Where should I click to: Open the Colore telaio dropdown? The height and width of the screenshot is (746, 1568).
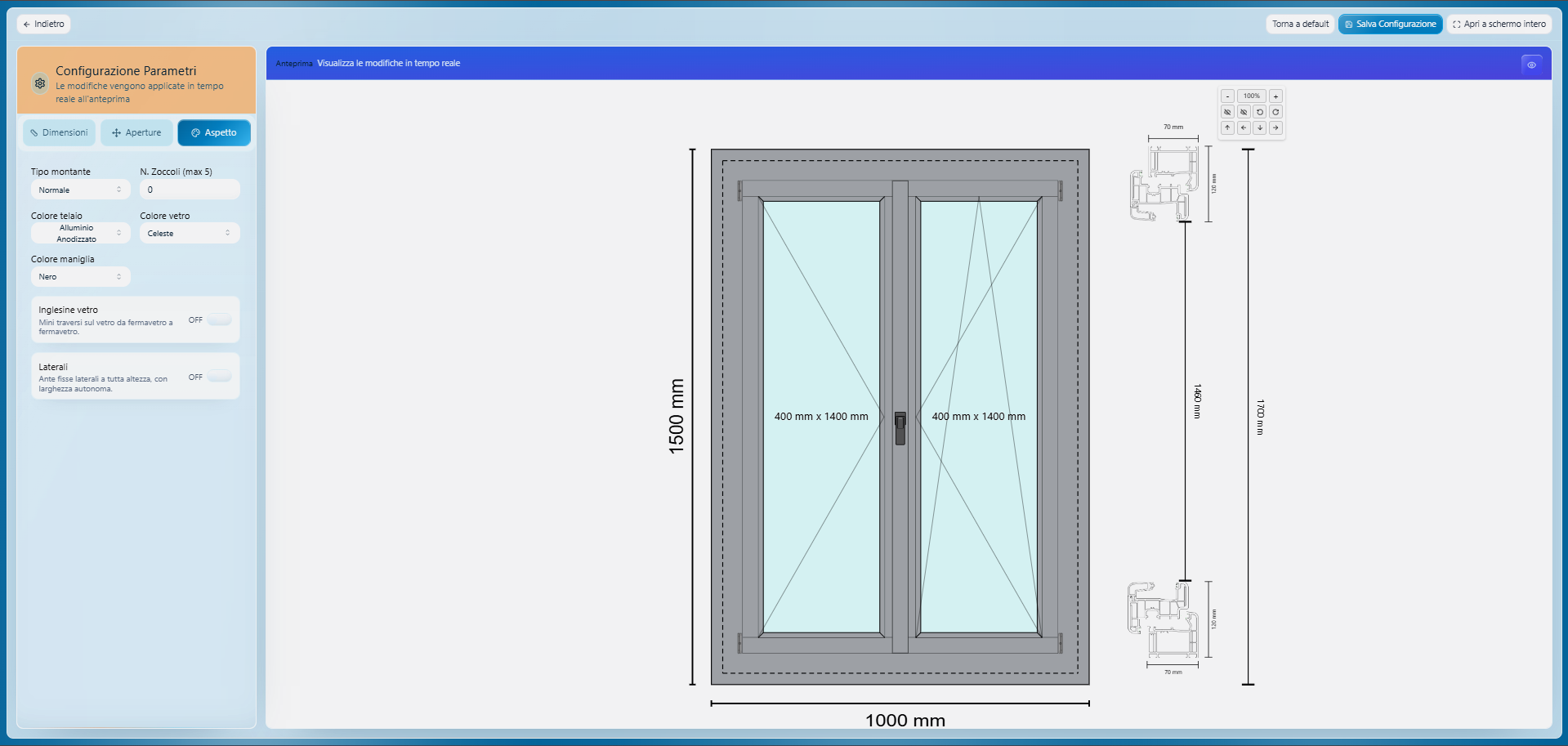point(80,234)
